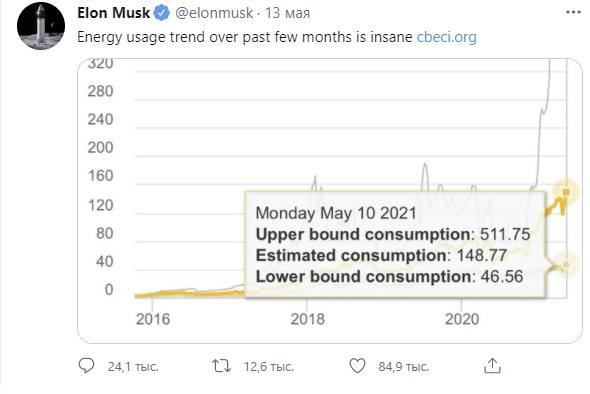This screenshot has height=394, width=590.
Task: Click the Elon Musk display name
Action: tap(113, 13)
